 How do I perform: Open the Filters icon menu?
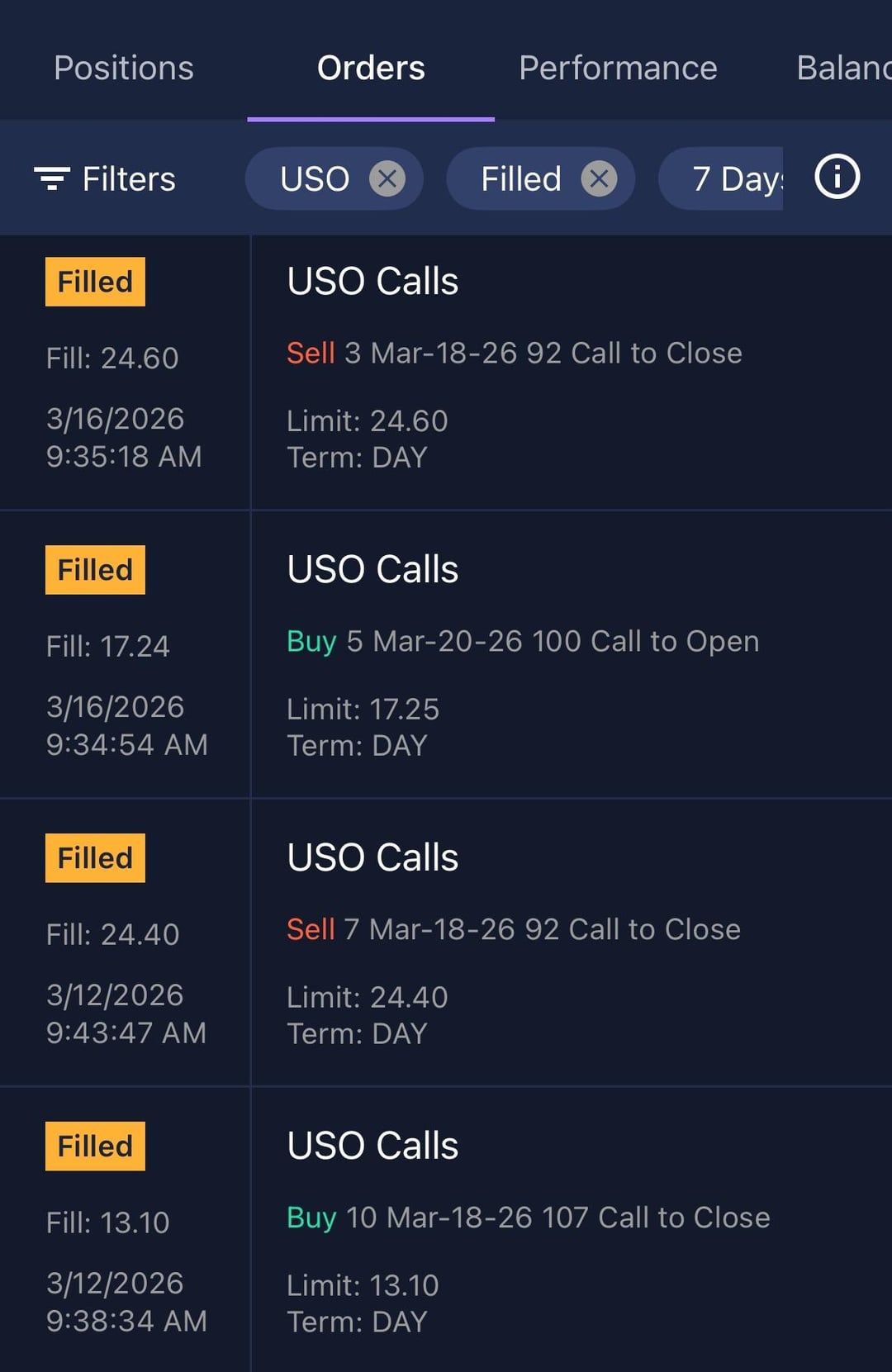tap(52, 178)
